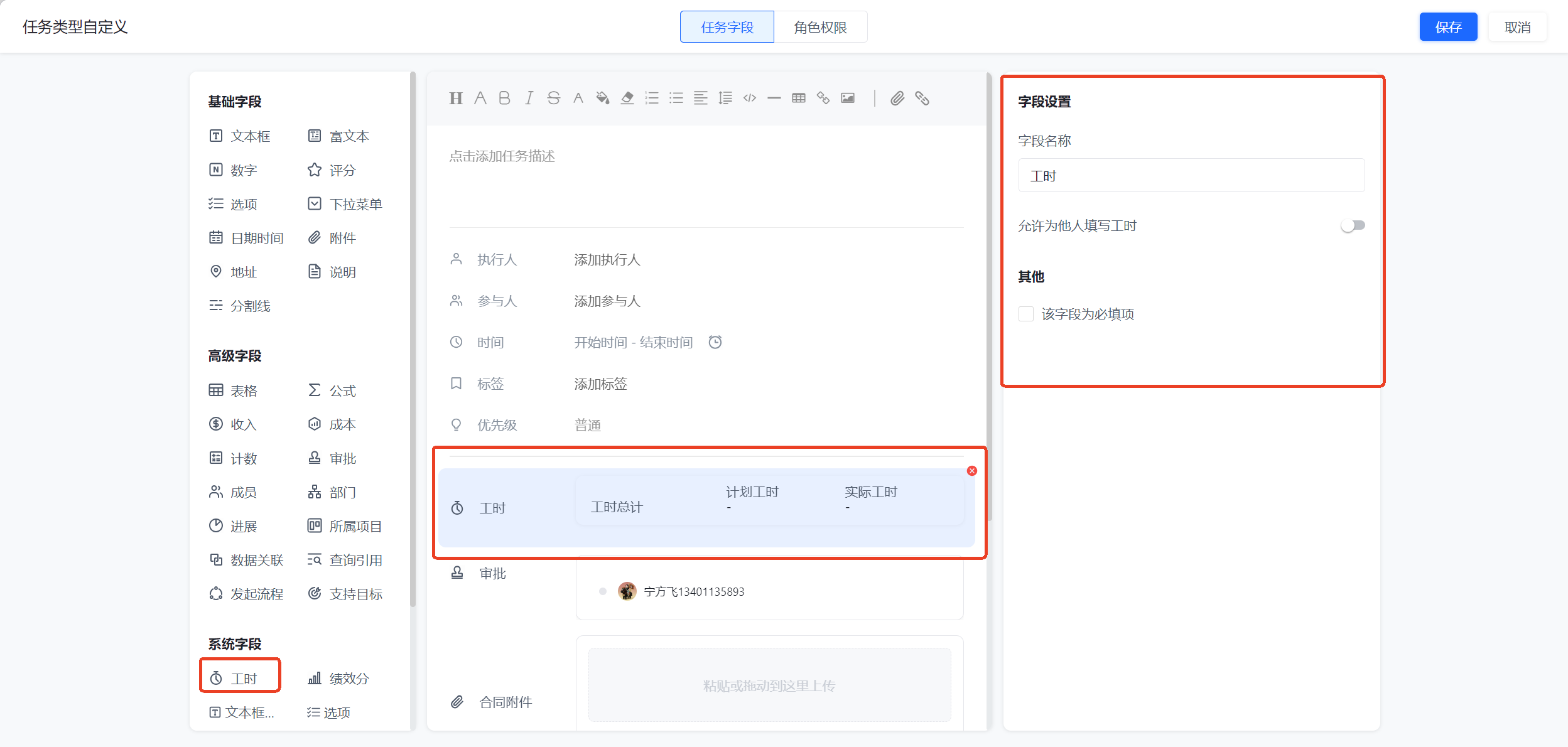Screen dimensions: 1568x747
Task: Add a 发起流程 field
Action: click(246, 594)
